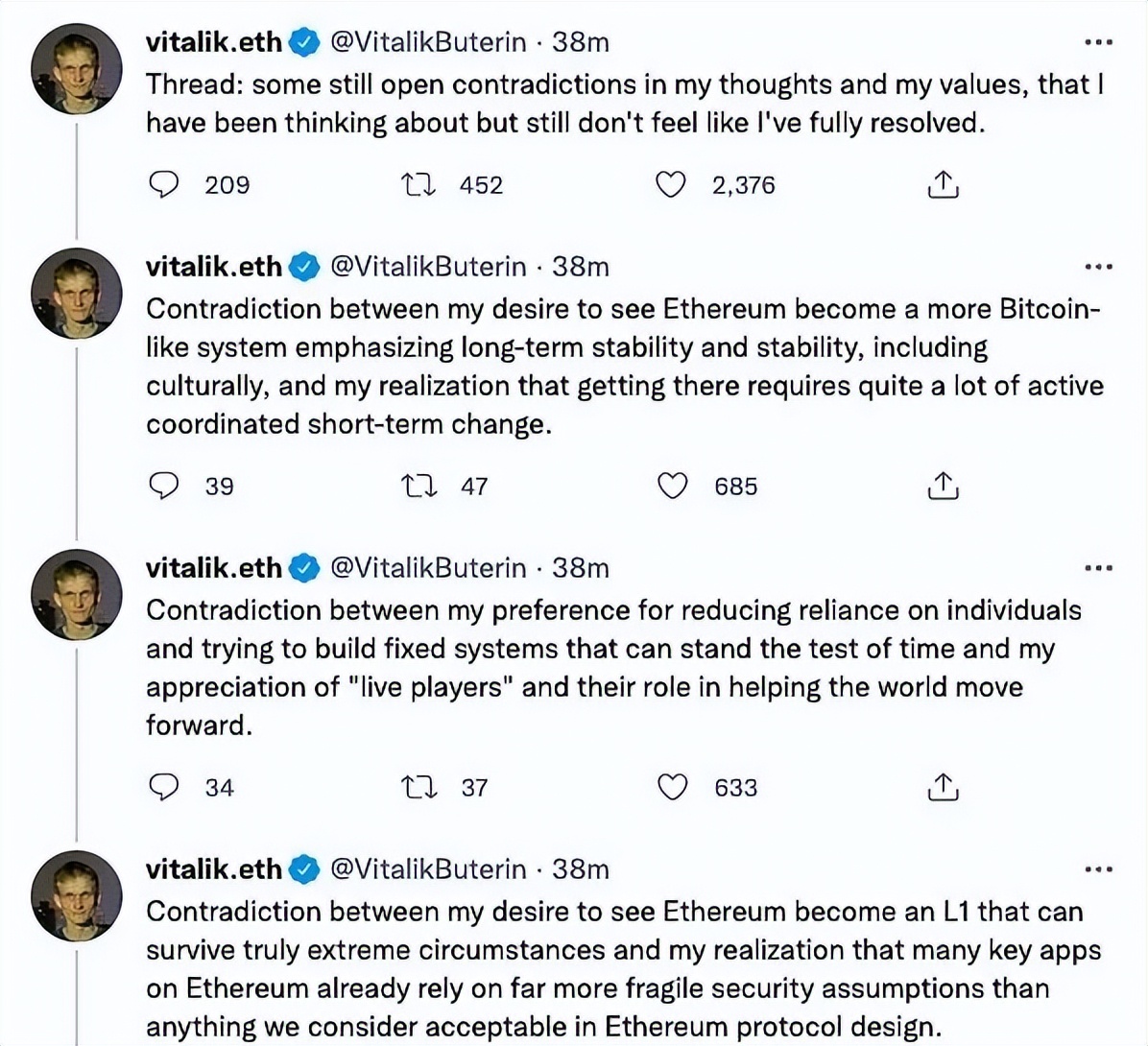Reply to the thread's opening tweet

[x=165, y=184]
